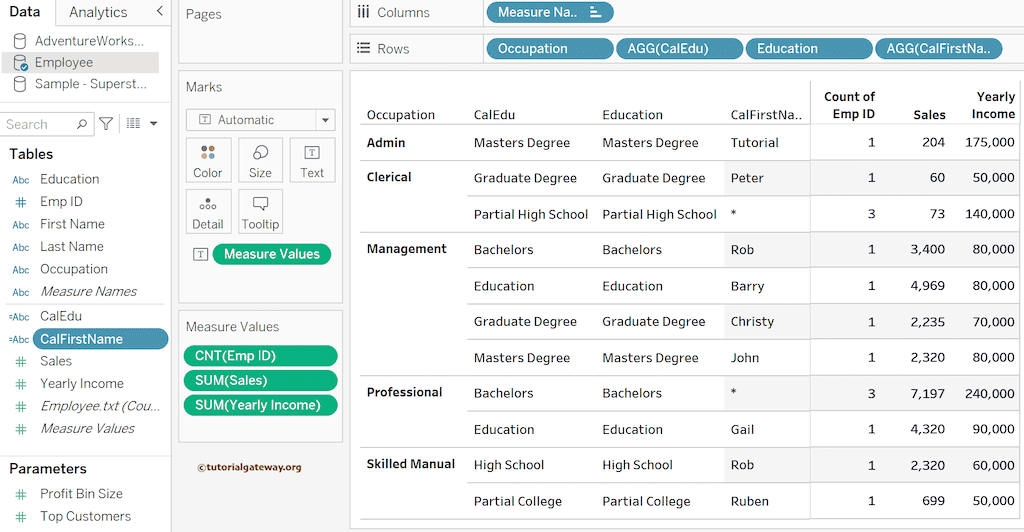Select the Sample - Superstore data source
Image resolution: width=1024 pixels, height=532 pixels.
(90, 84)
